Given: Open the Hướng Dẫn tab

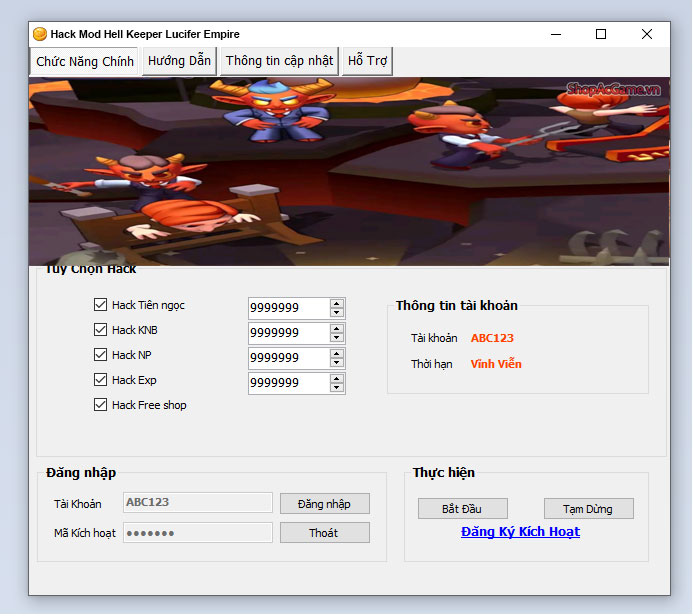Looking at the screenshot, I should [x=179, y=61].
